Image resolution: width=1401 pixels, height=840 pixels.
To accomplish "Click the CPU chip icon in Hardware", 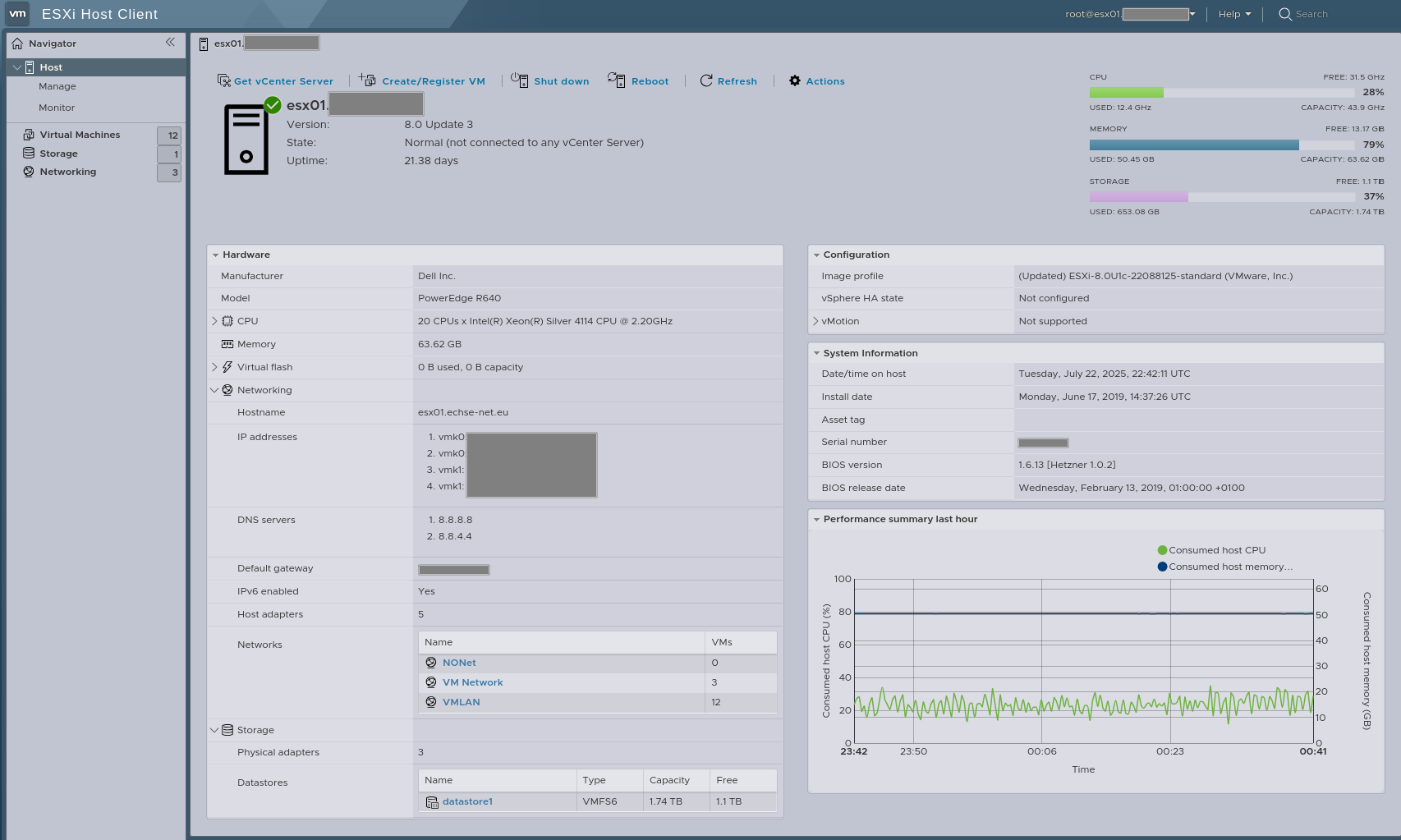I will pos(227,321).
